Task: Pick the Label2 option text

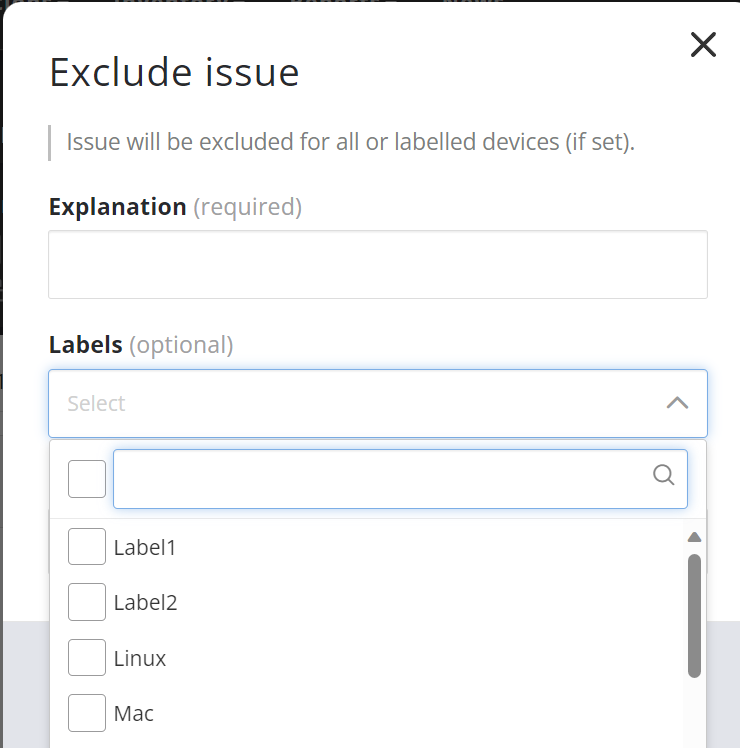Action: click(145, 603)
